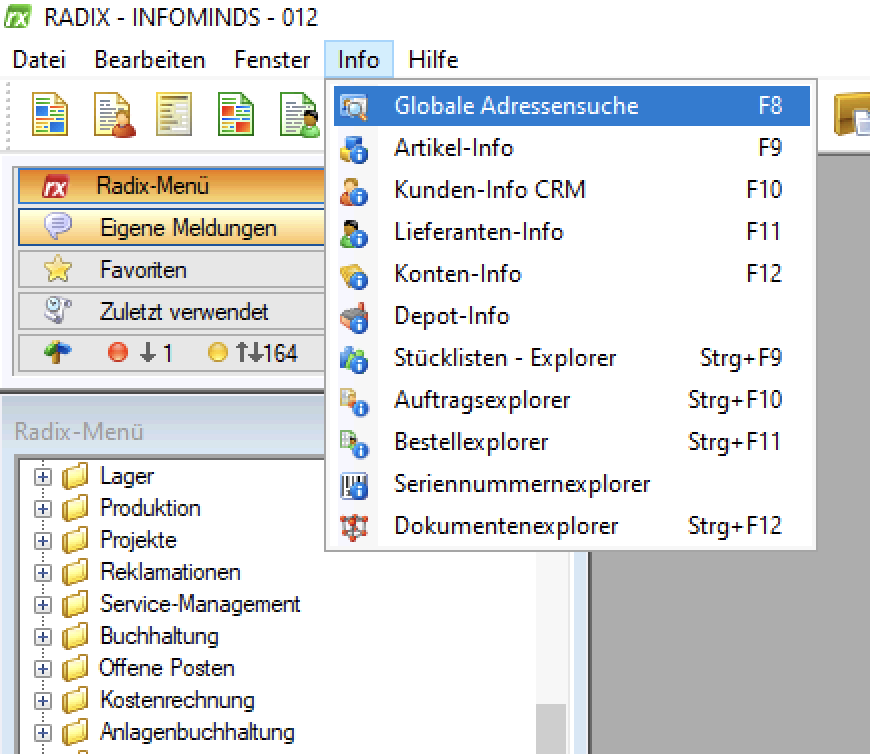The width and height of the screenshot is (870, 754).
Task: Click the red-green document toolbar icon
Action: pyautogui.click(x=236, y=115)
